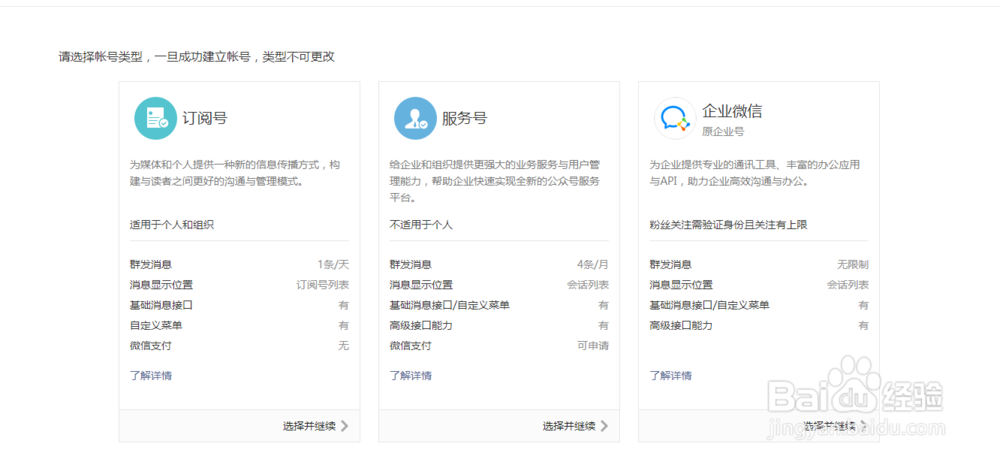The height and width of the screenshot is (462, 1000).
Task: Open 了解详情 link under 企业微信
Action: 671,375
